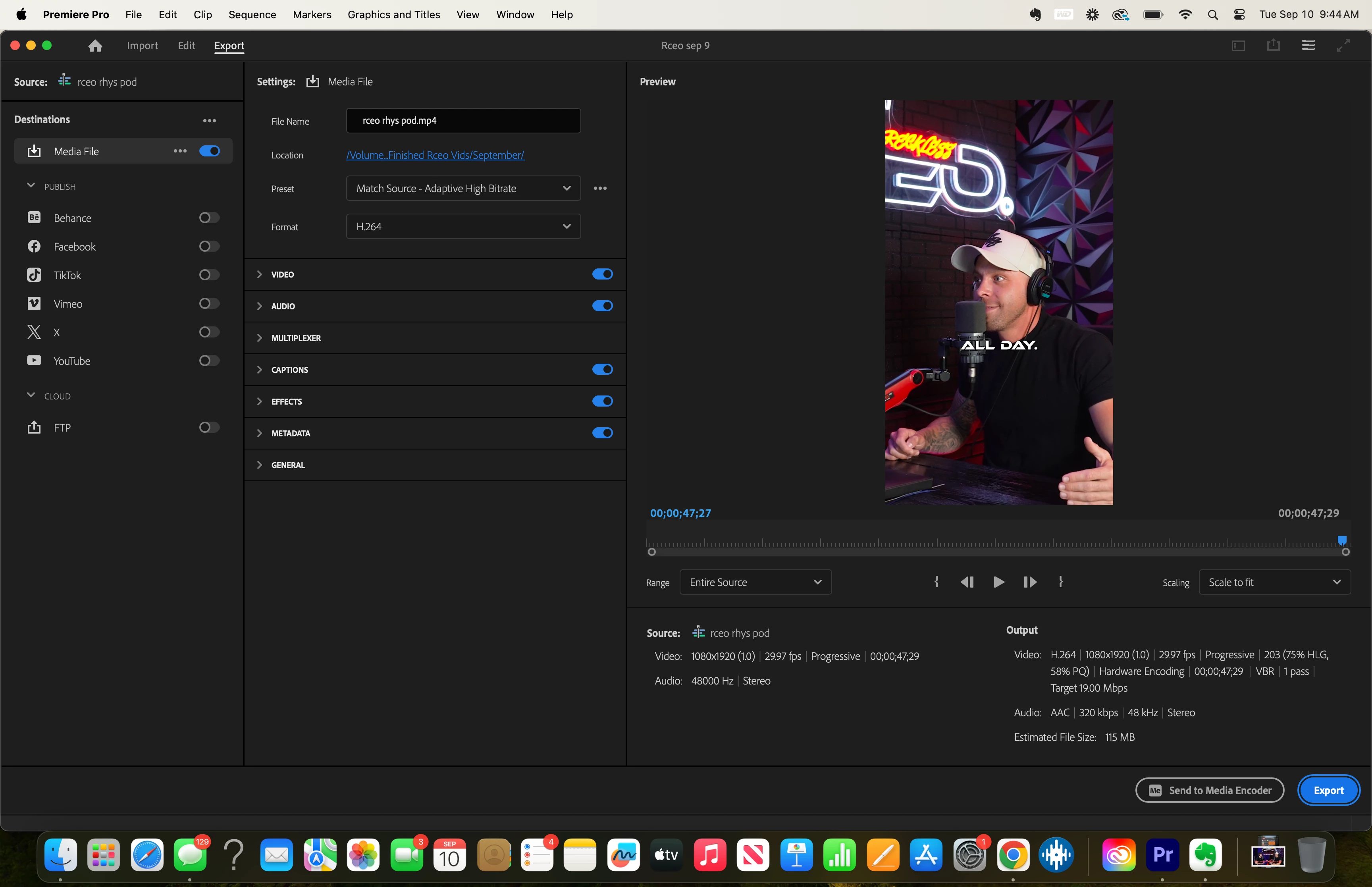This screenshot has width=1372, height=887.
Task: Enable the YouTube publish toggle
Action: pyautogui.click(x=209, y=361)
